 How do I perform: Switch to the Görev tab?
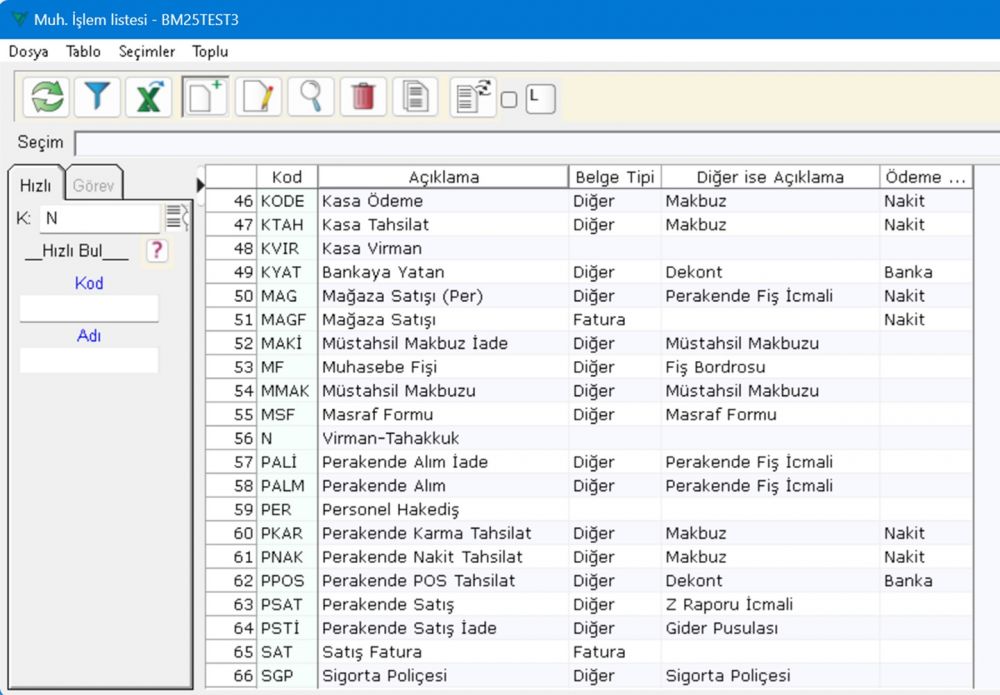coord(95,185)
